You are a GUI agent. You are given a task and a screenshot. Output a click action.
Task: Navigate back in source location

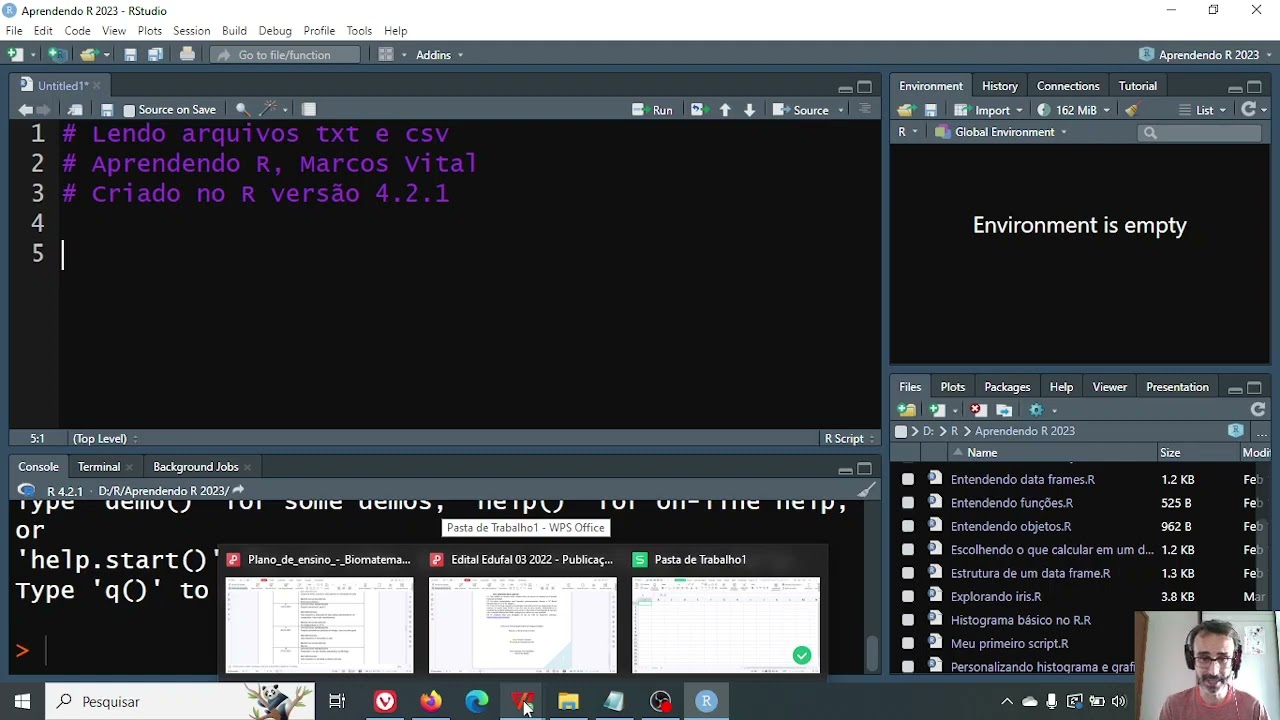pos(26,110)
